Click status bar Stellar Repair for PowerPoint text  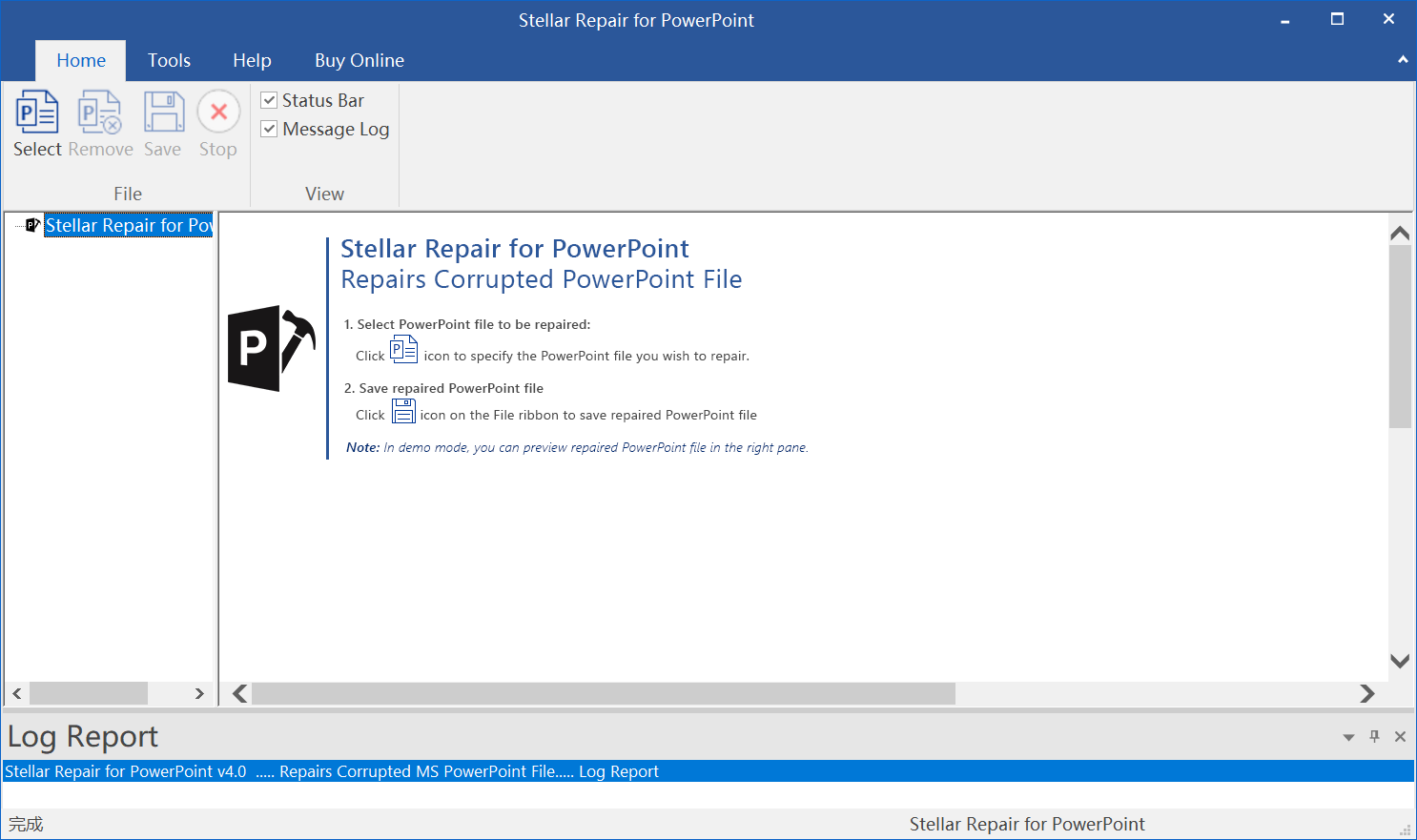coord(1027,824)
